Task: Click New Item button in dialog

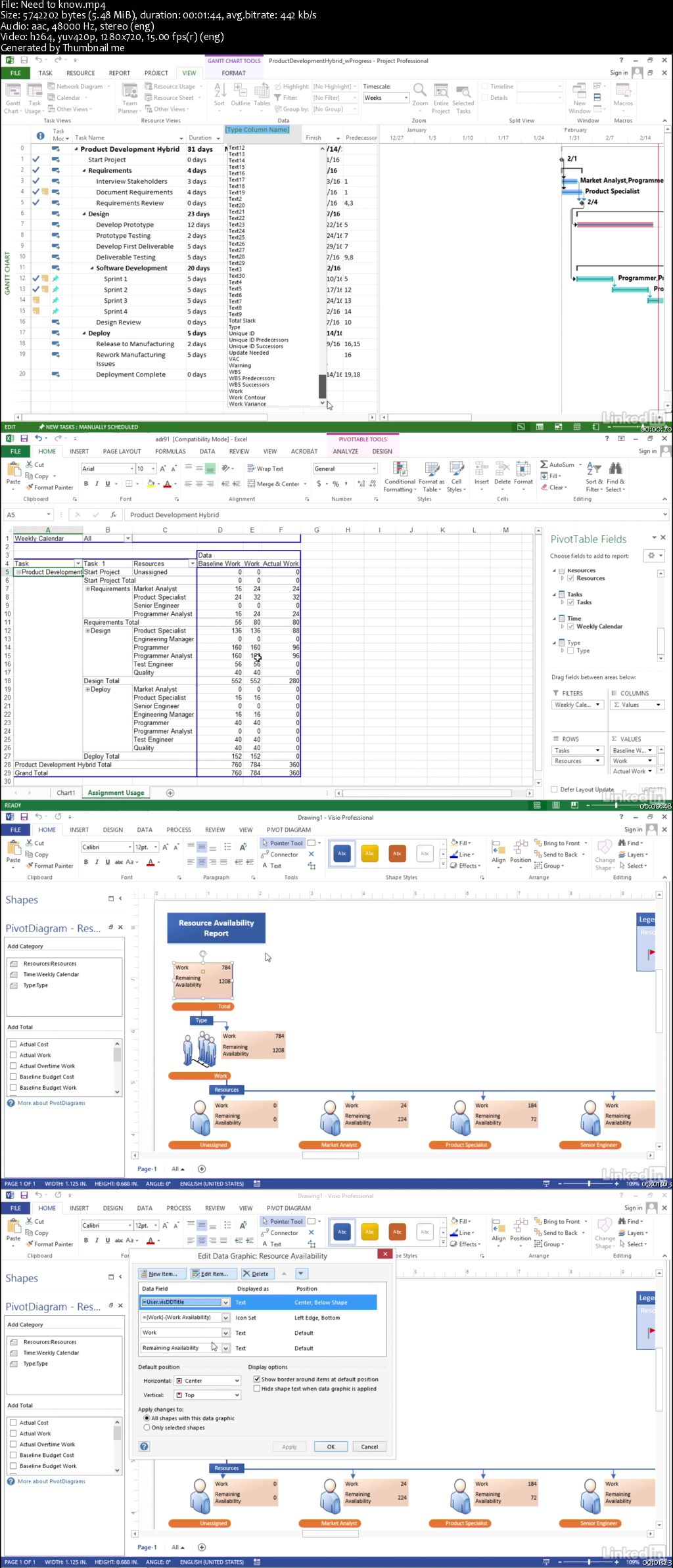Action: (162, 1273)
